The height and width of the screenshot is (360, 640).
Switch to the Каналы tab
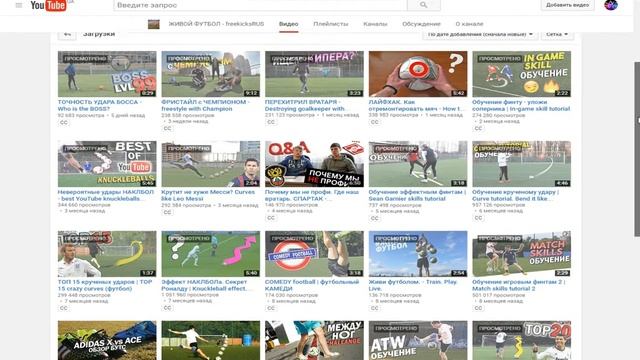[x=375, y=24]
